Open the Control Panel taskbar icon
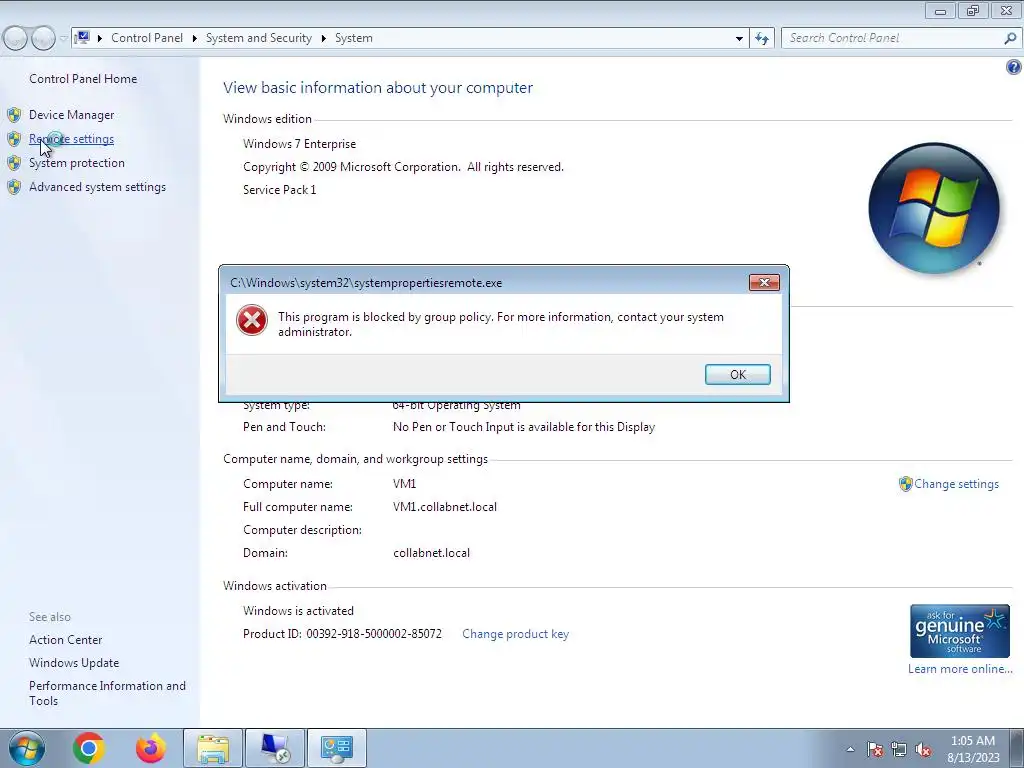The width and height of the screenshot is (1024, 768). point(337,748)
